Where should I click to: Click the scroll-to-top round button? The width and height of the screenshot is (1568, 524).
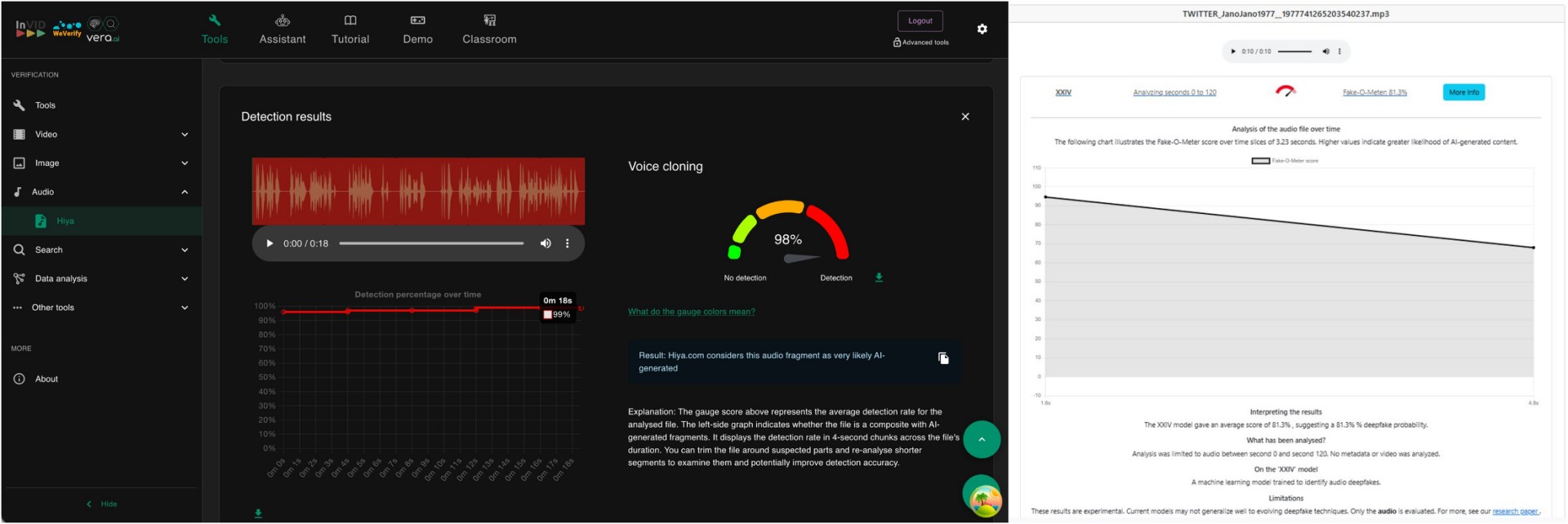pyautogui.click(x=982, y=439)
